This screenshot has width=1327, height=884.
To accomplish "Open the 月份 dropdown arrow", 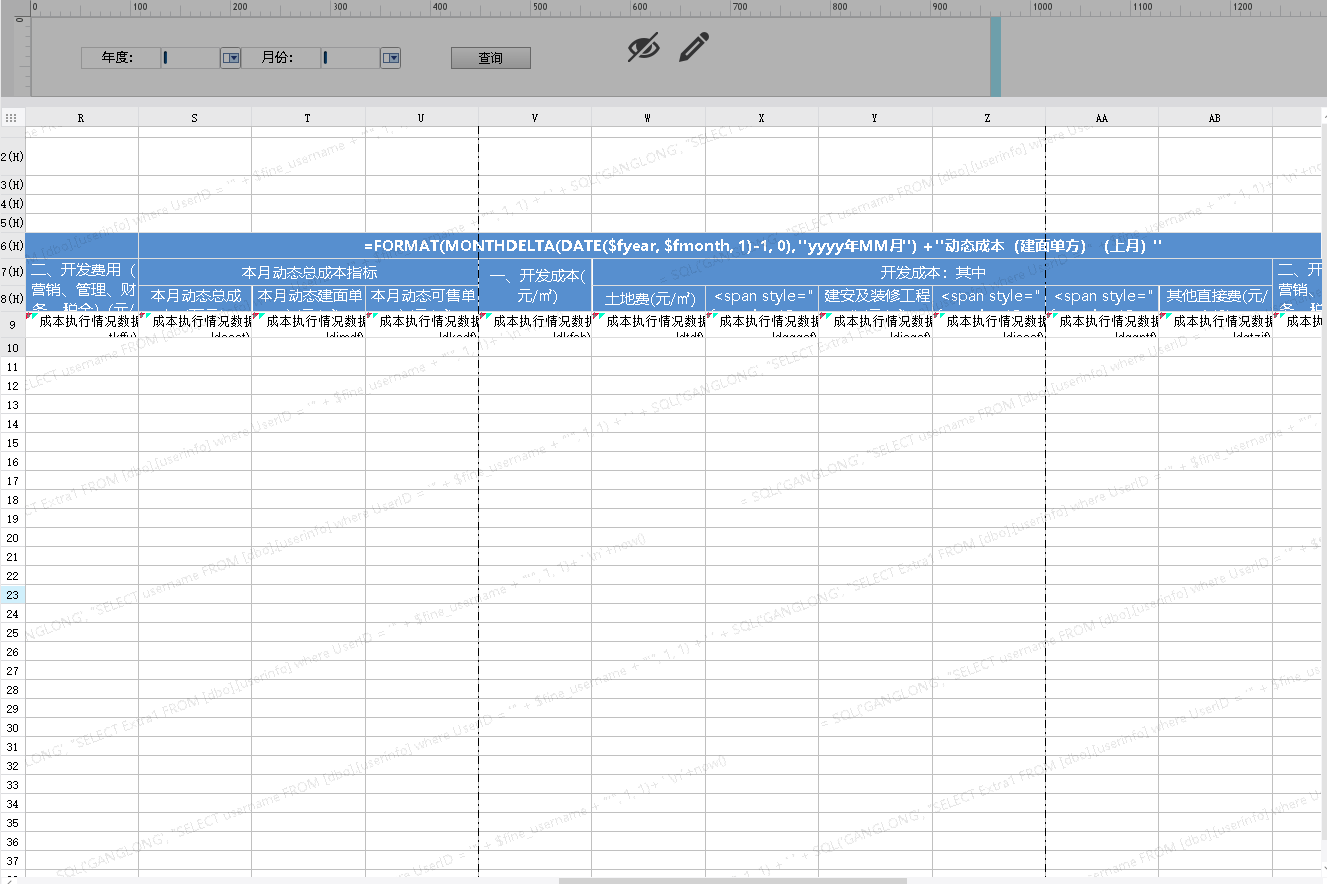I will (x=390, y=58).
